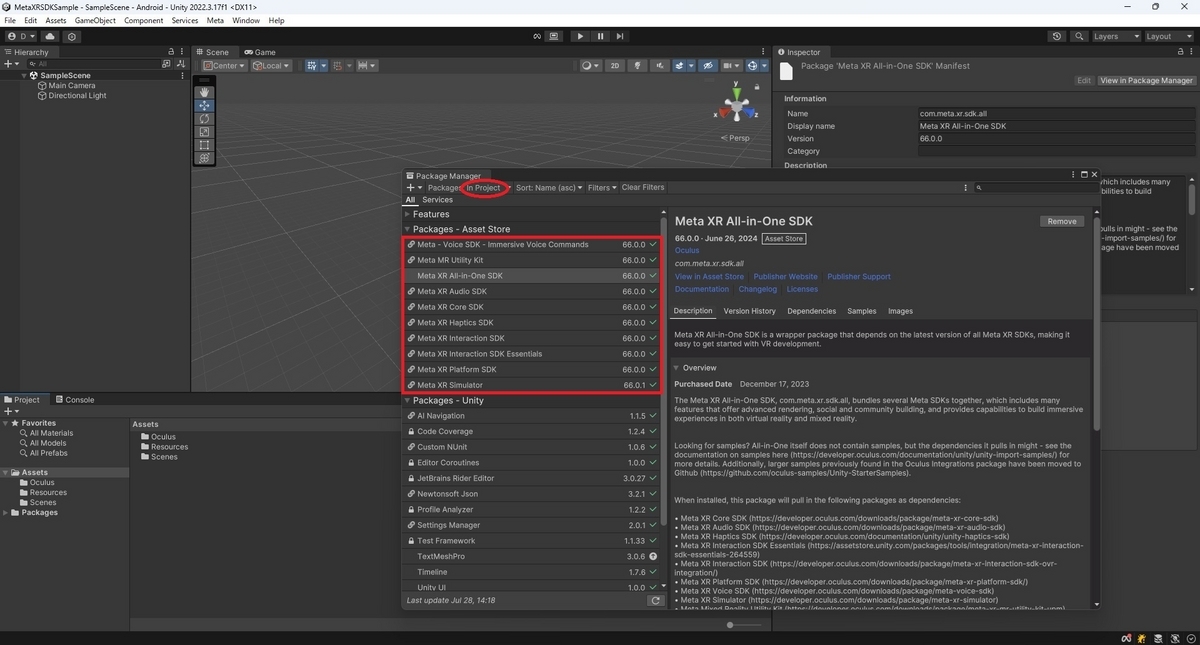The height and width of the screenshot is (645, 1200).
Task: Open the Documentation link
Action: (x=702, y=289)
